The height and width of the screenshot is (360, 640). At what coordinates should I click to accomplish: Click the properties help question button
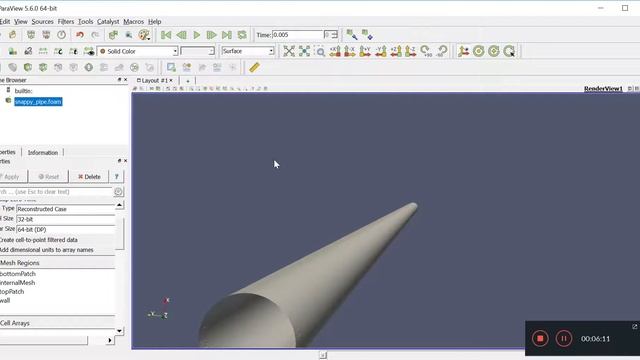click(117, 177)
